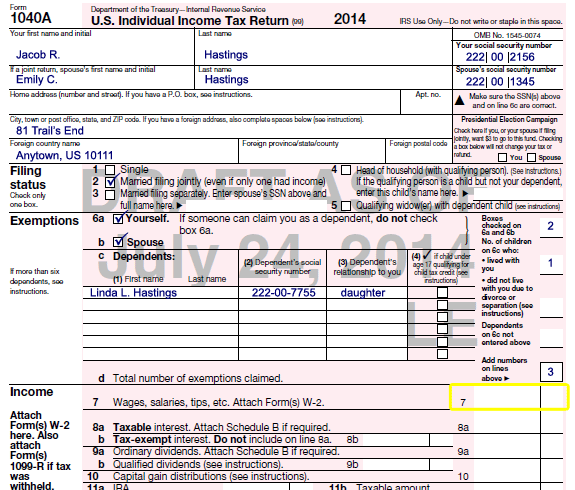
Task: Check child tax credit box for Linda
Action: click(443, 292)
